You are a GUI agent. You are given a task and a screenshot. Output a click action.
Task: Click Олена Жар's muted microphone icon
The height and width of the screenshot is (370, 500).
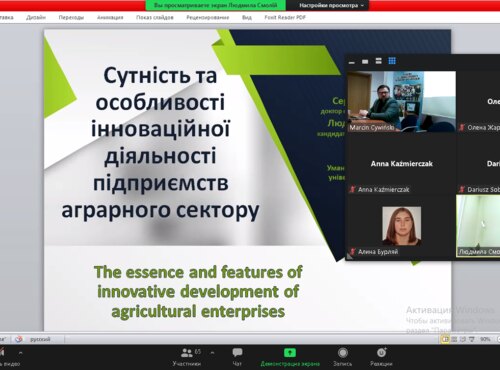462,127
